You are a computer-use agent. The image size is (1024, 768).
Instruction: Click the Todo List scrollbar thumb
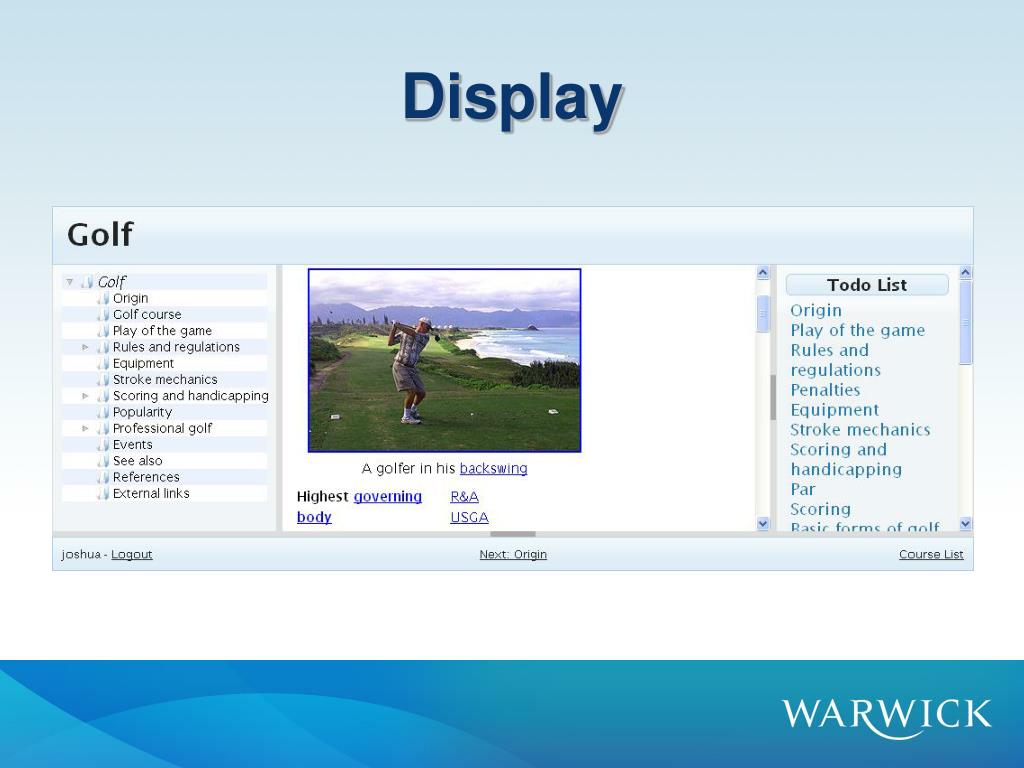pos(966,323)
